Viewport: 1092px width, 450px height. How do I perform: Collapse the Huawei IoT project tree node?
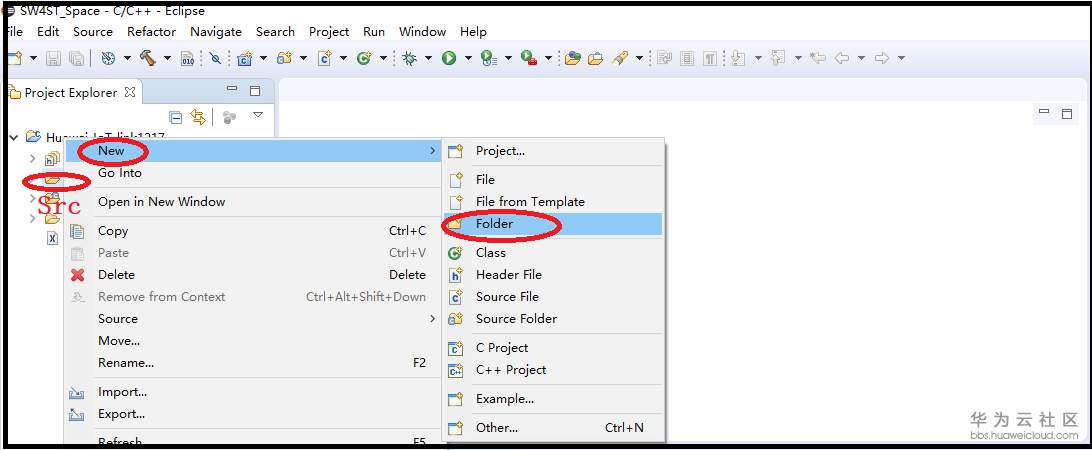(13, 137)
